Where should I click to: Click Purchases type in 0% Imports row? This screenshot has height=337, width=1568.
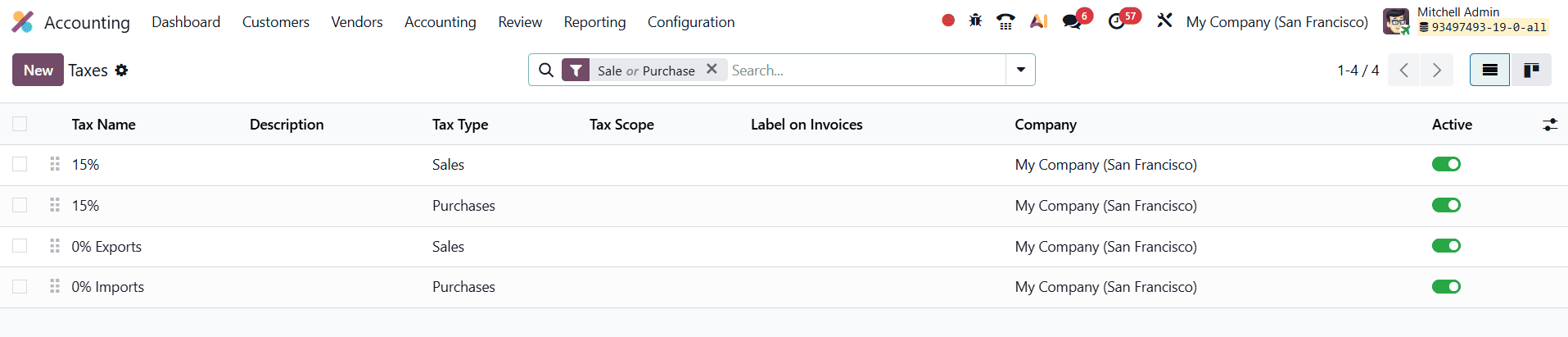point(463,287)
